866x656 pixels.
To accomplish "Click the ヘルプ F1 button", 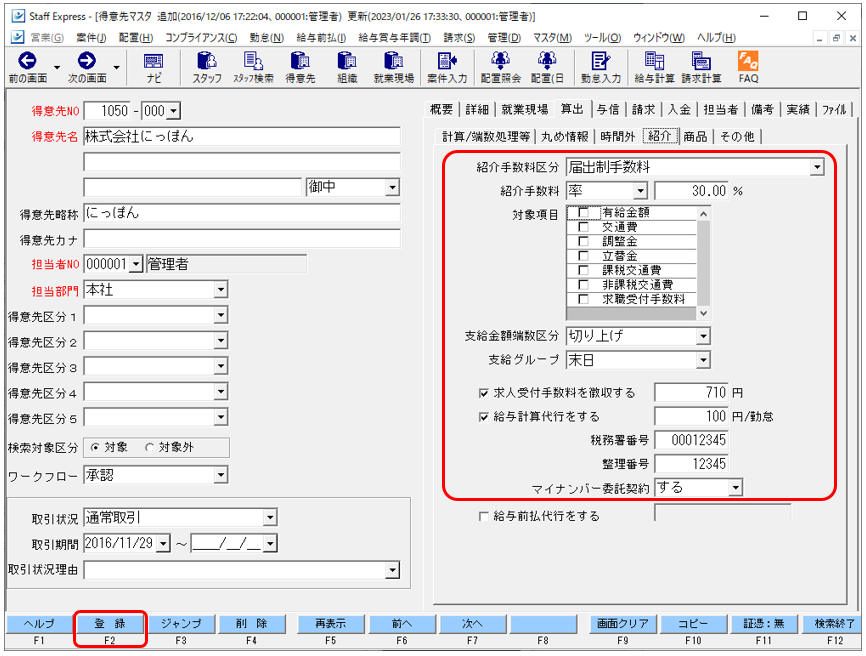I will pos(39,624).
